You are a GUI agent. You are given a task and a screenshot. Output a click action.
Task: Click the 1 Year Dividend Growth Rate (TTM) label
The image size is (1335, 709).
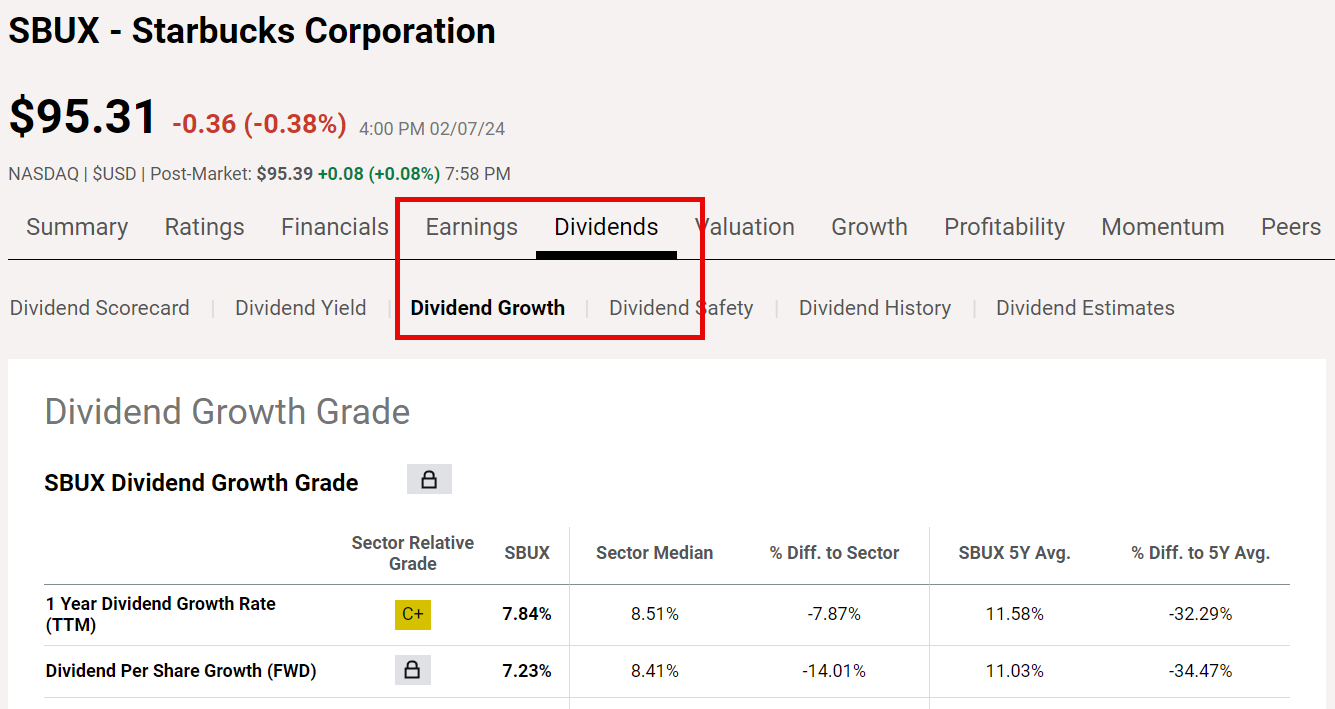pyautogui.click(x=160, y=614)
